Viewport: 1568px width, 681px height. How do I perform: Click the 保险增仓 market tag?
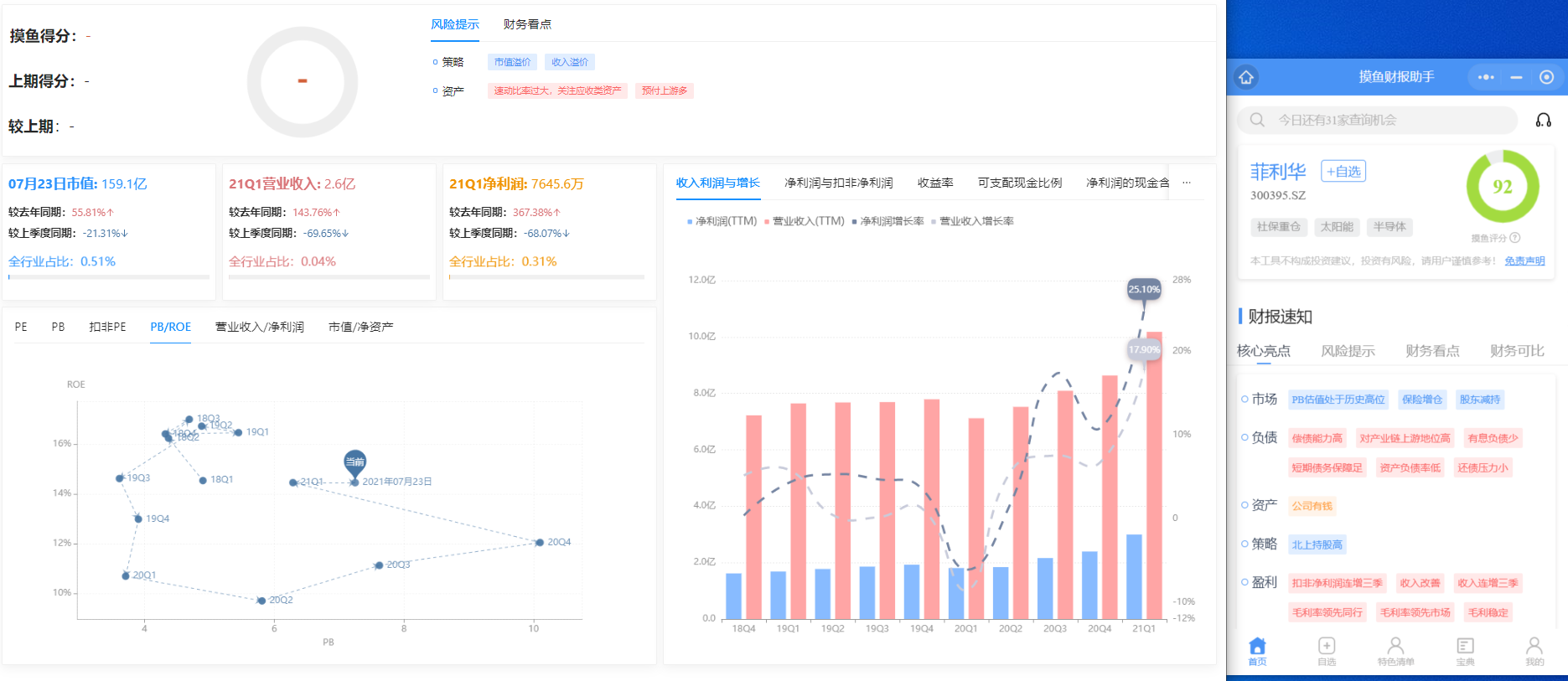tap(1422, 400)
